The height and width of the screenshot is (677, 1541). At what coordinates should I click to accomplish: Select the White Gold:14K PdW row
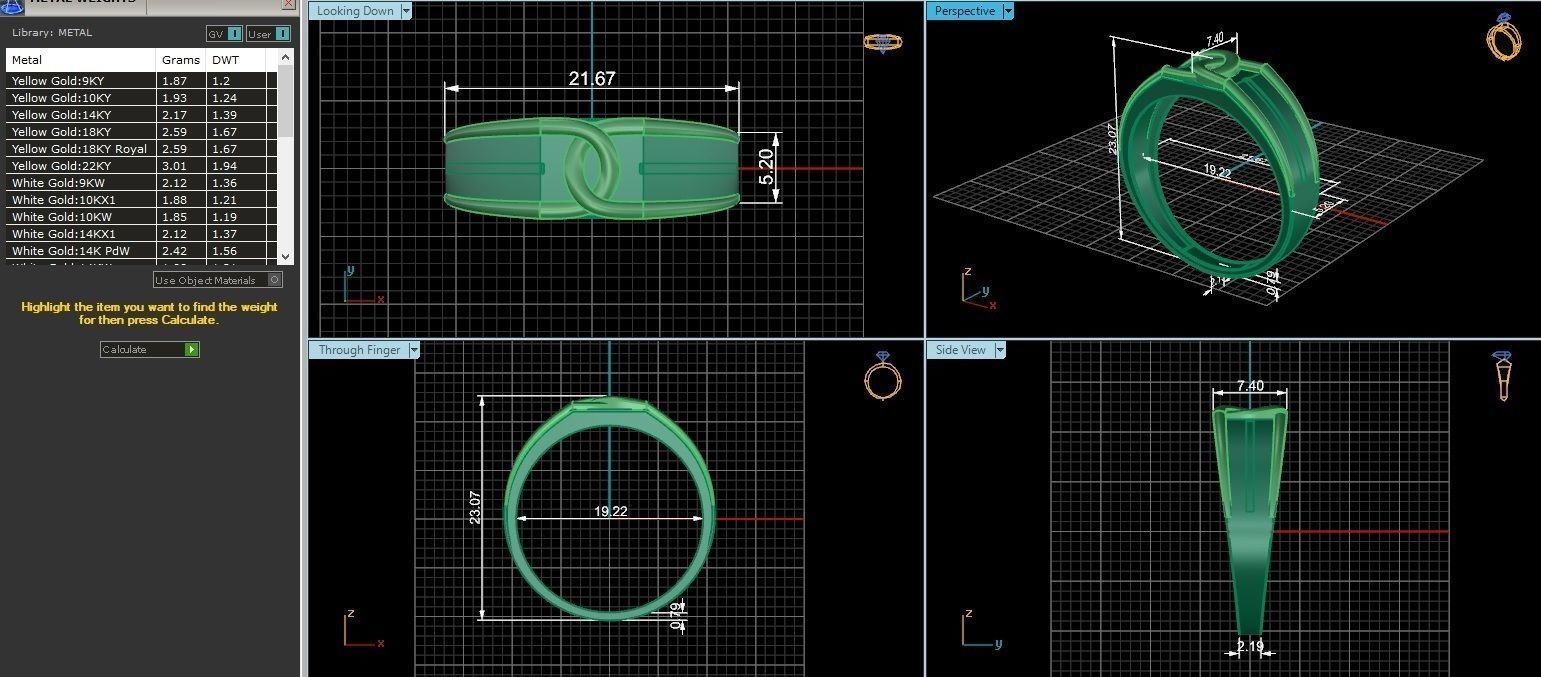142,251
